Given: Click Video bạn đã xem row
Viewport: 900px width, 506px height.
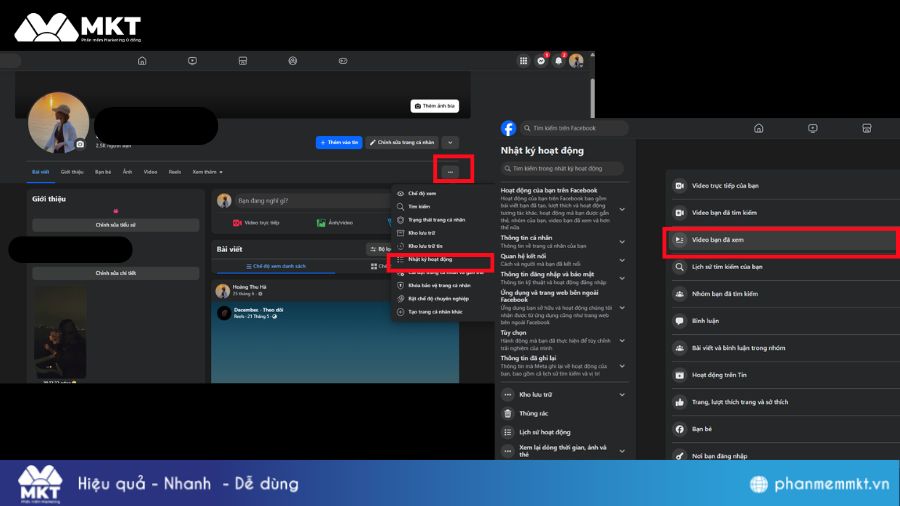Looking at the screenshot, I should [781, 240].
